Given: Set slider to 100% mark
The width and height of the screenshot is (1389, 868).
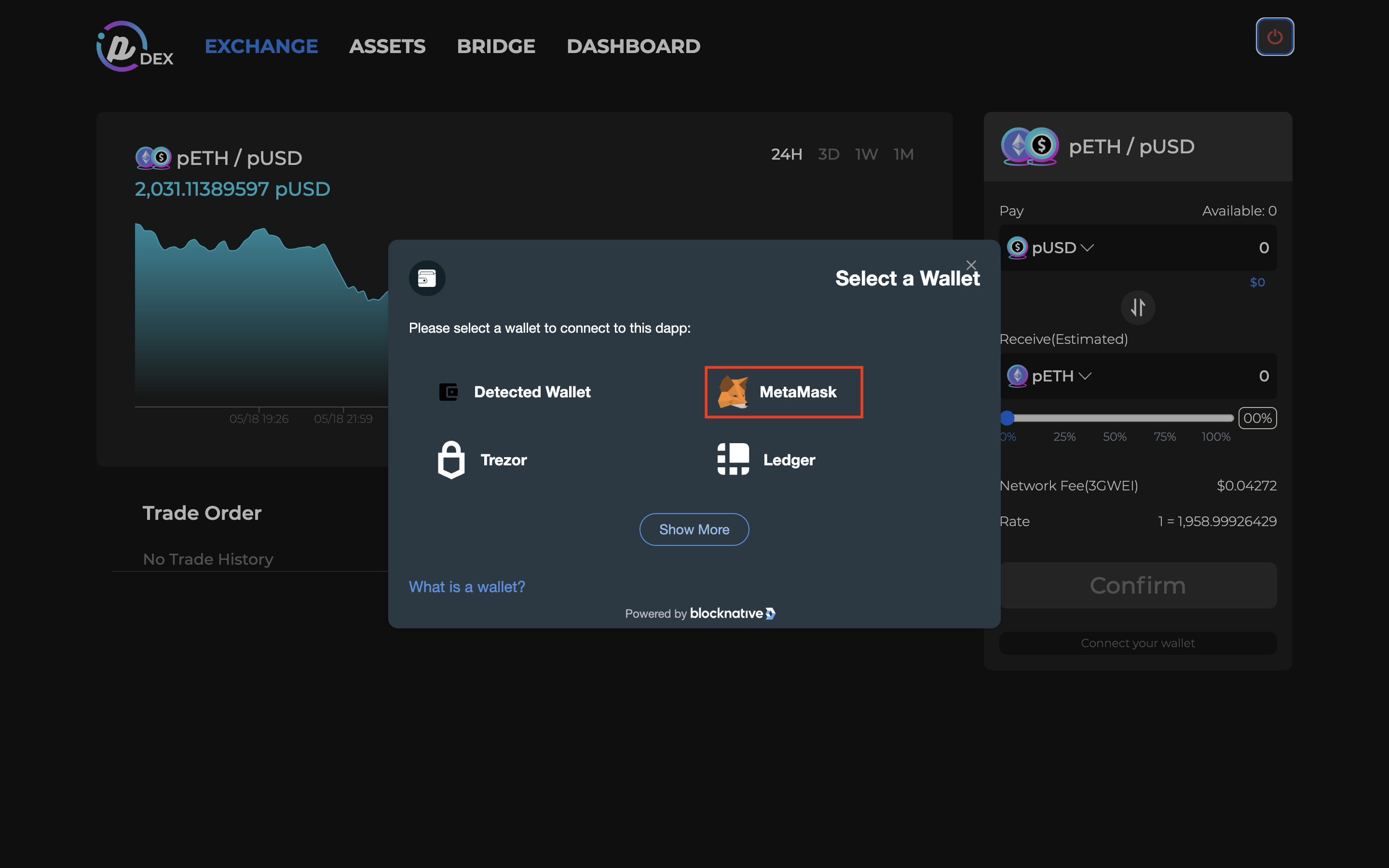Looking at the screenshot, I should point(1216,437).
